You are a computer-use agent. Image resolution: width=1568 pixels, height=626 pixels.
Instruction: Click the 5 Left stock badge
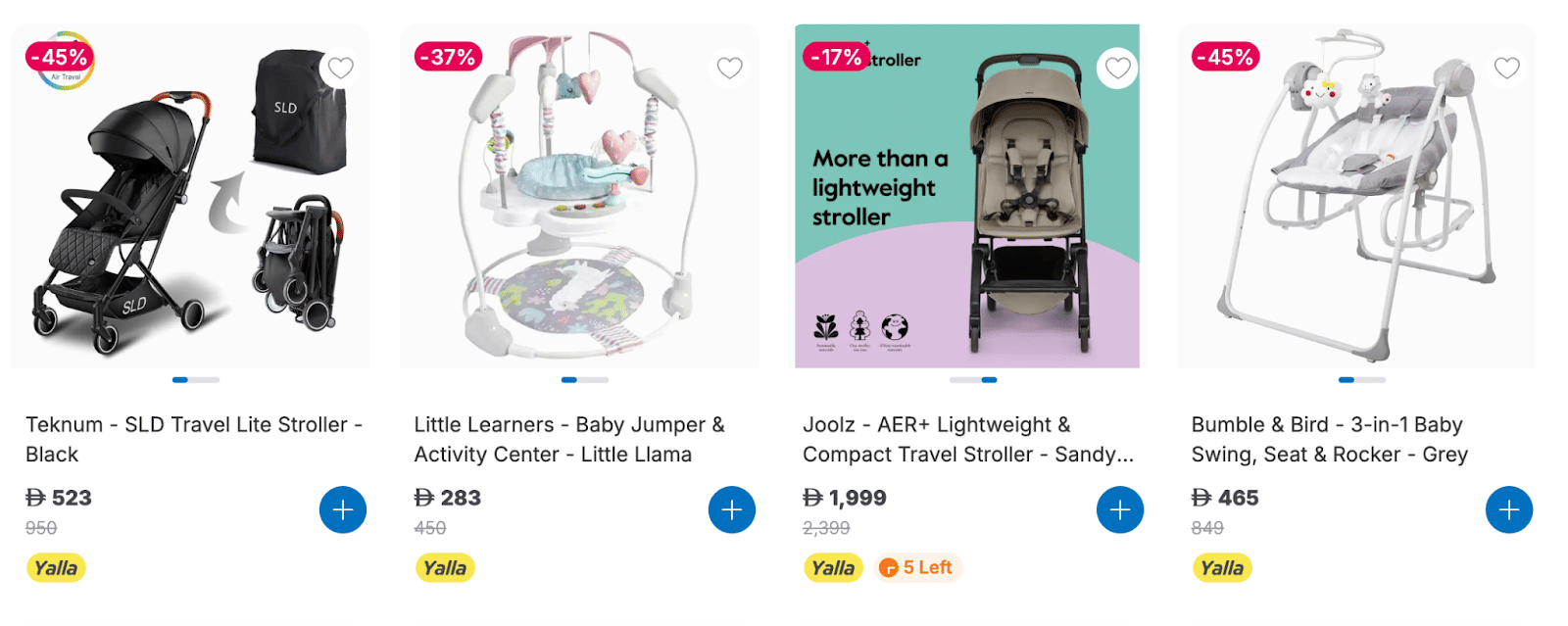pyautogui.click(x=916, y=568)
